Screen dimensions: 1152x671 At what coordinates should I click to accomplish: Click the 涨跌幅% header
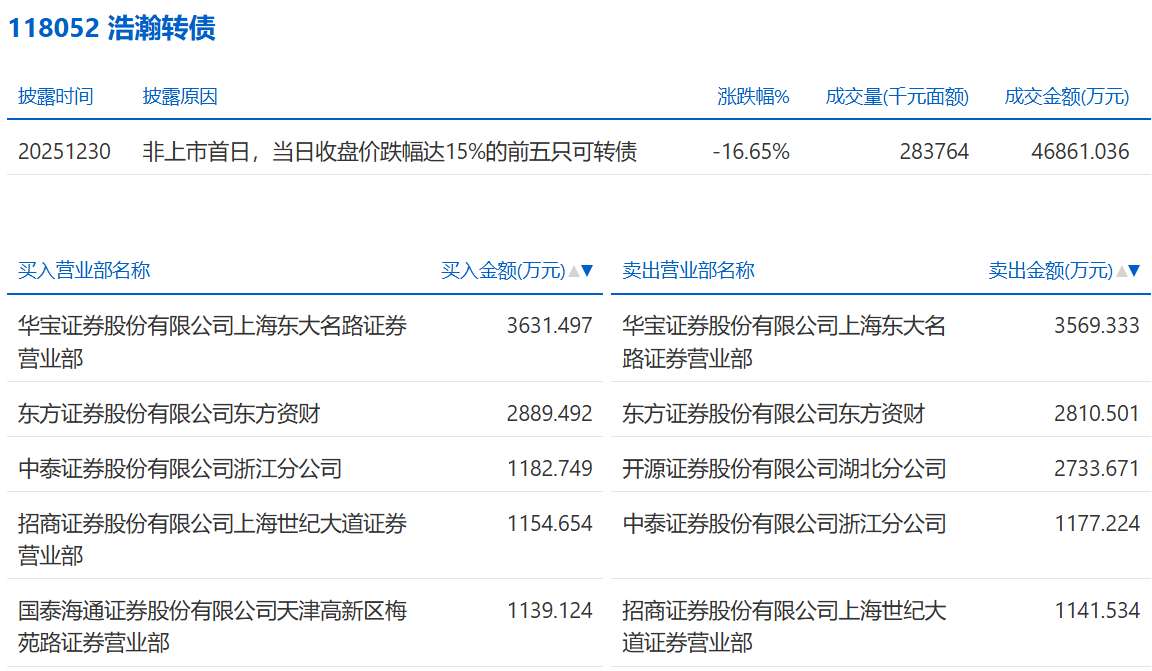753,96
